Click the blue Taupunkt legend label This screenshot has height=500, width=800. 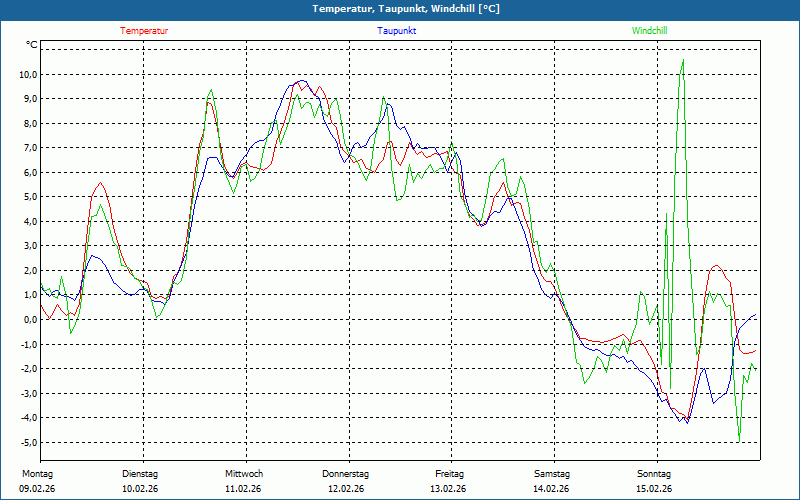coord(397,31)
